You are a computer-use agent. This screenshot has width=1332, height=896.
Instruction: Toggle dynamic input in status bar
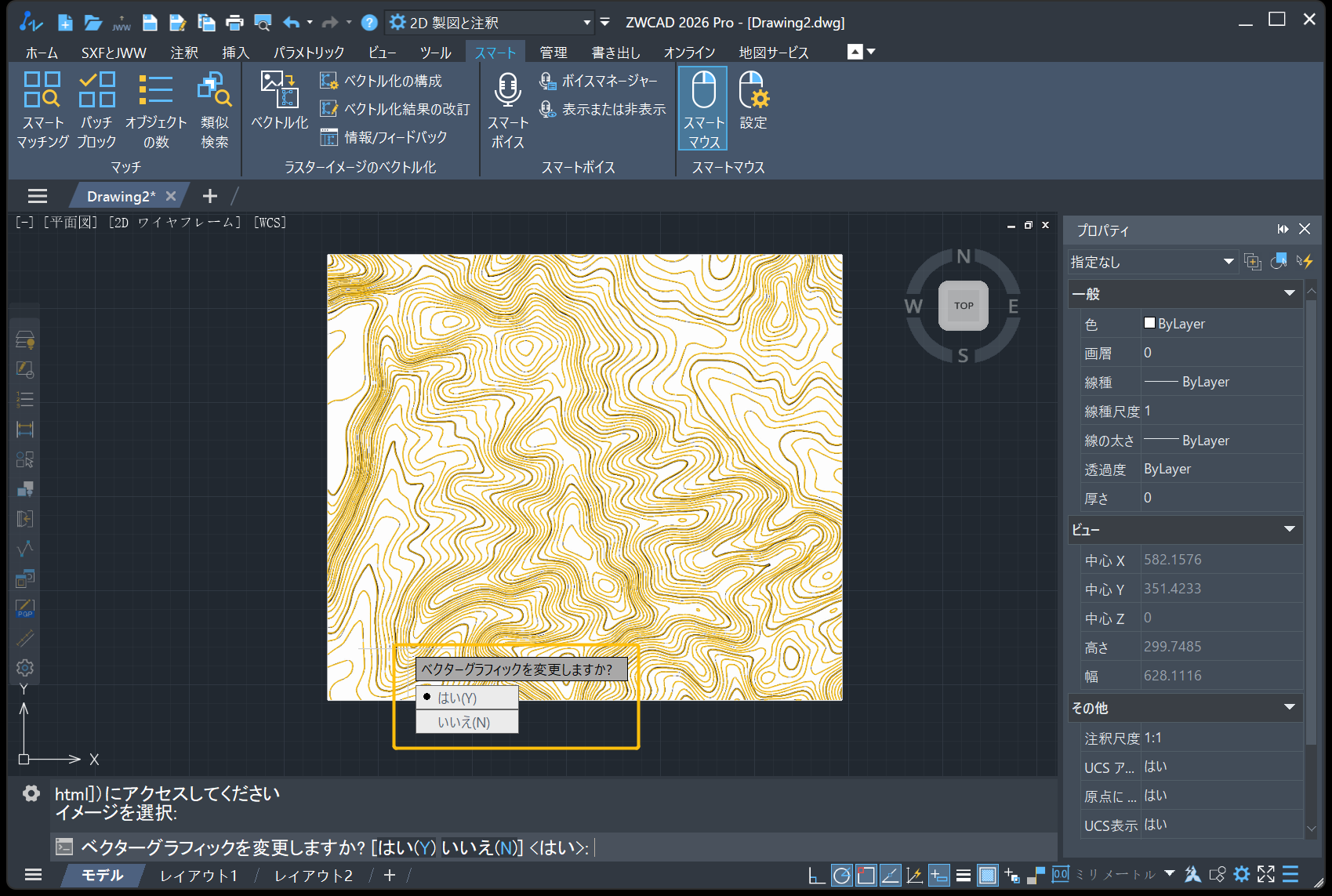938,875
